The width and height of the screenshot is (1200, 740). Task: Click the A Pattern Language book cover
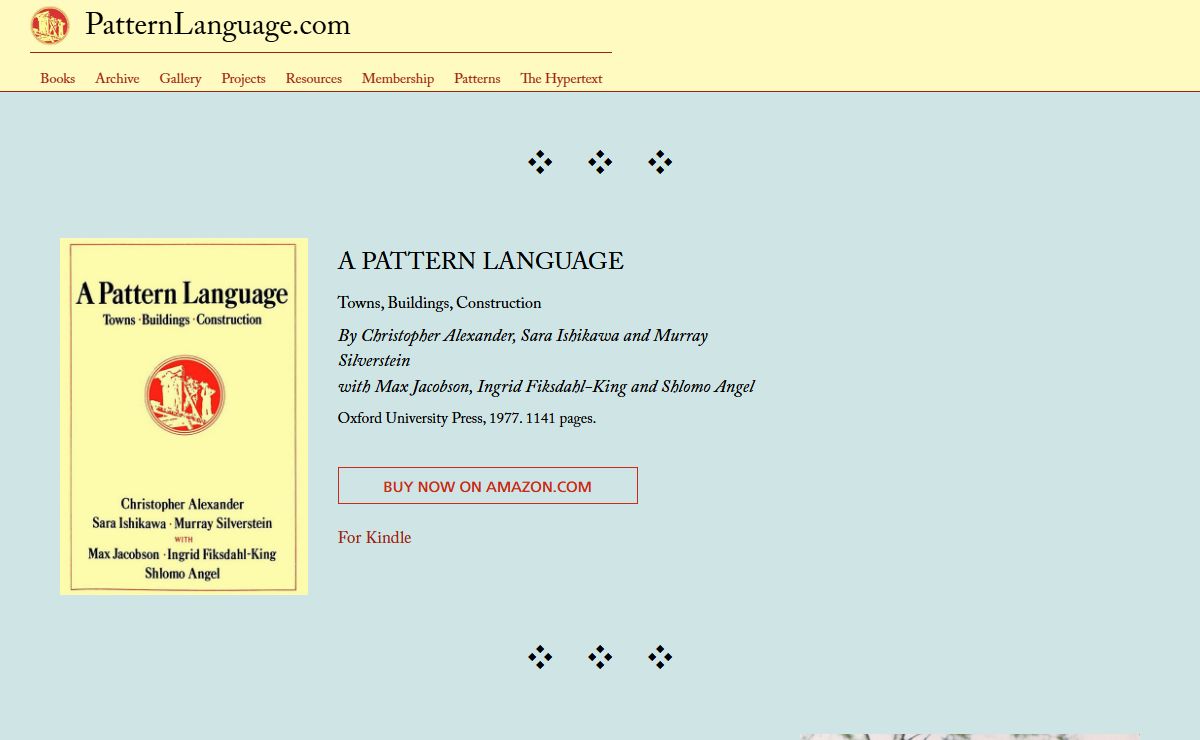pyautogui.click(x=184, y=416)
